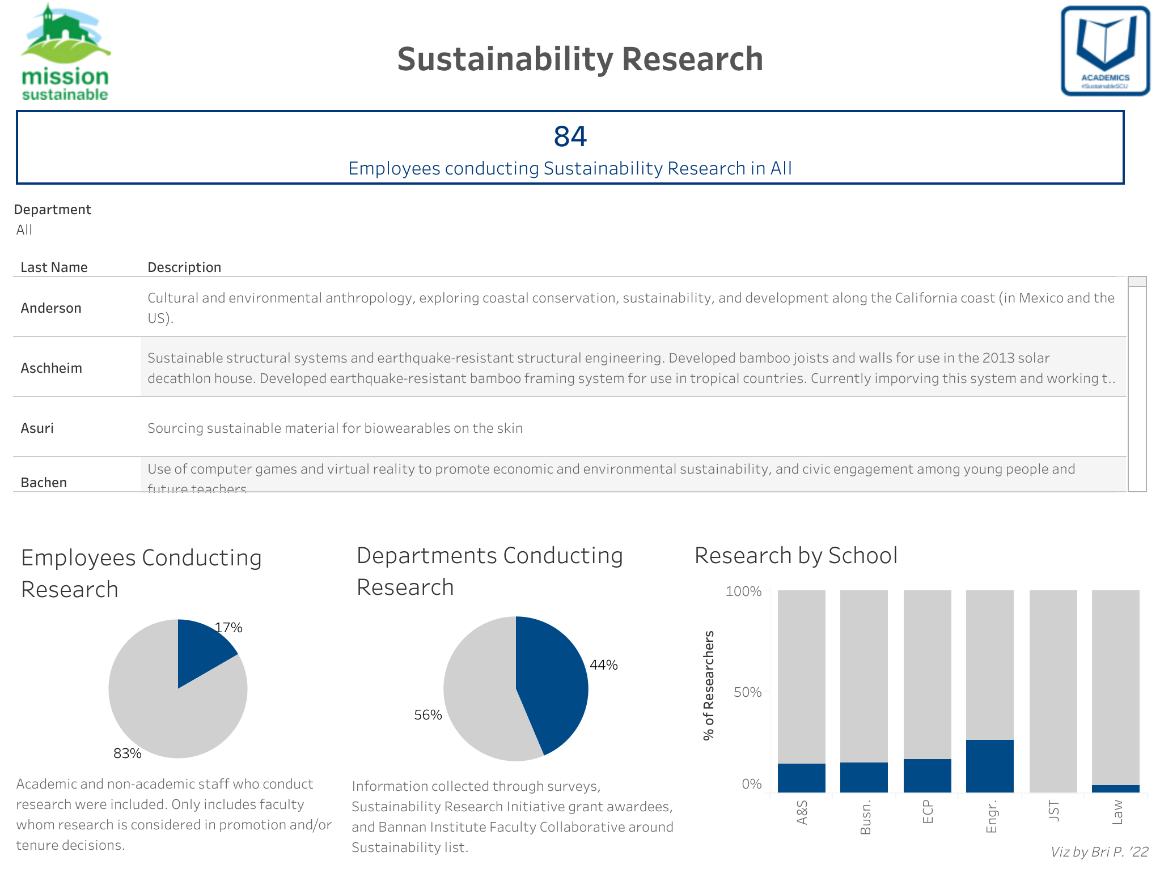Click the Law axis label

click(x=1117, y=812)
